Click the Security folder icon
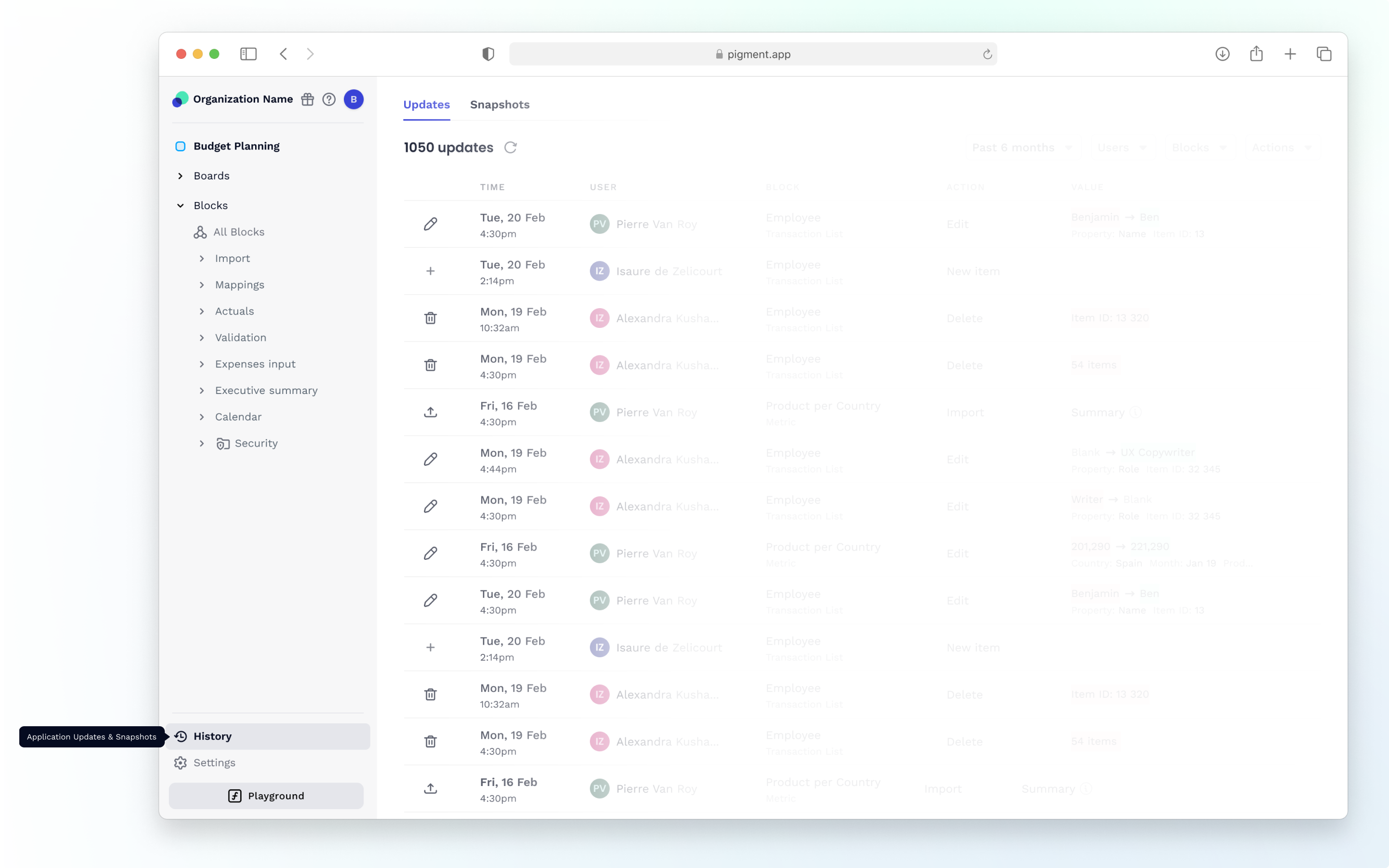Screen dimensions: 1389x868 pos(223,443)
